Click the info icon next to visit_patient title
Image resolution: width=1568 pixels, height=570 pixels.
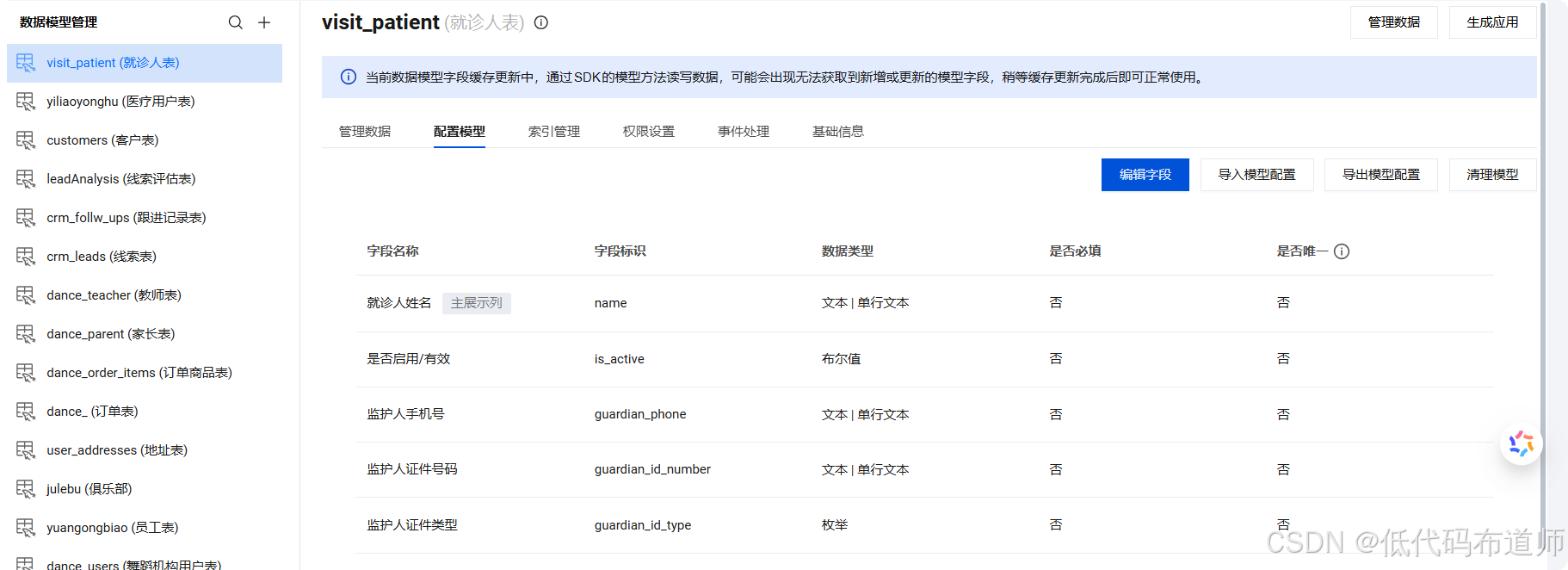point(541,22)
